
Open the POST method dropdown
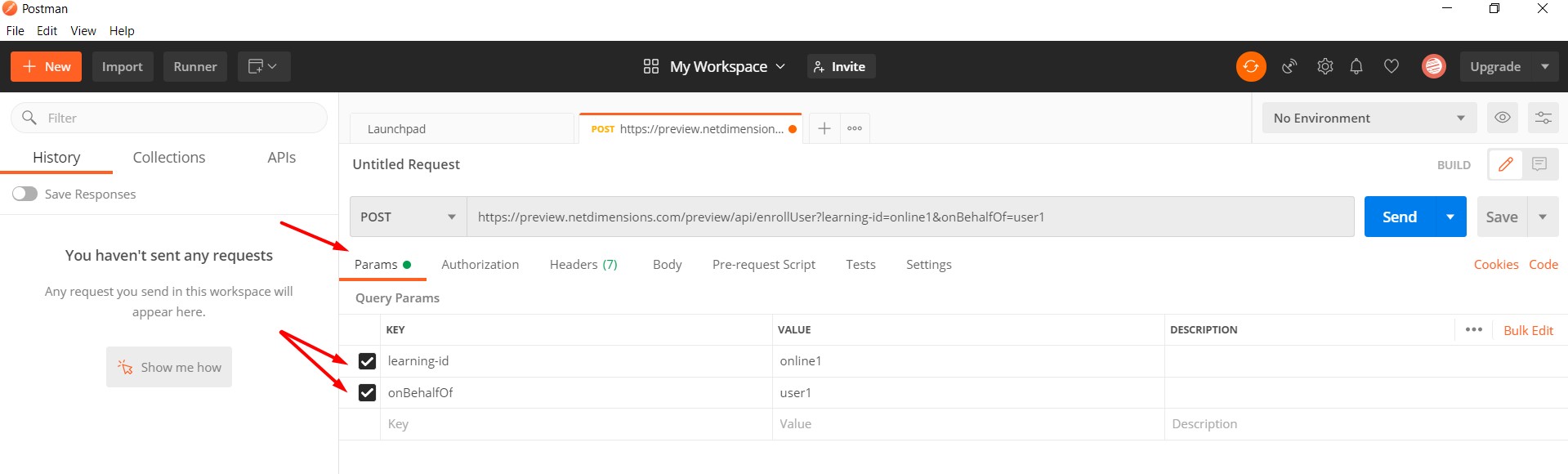coord(408,217)
